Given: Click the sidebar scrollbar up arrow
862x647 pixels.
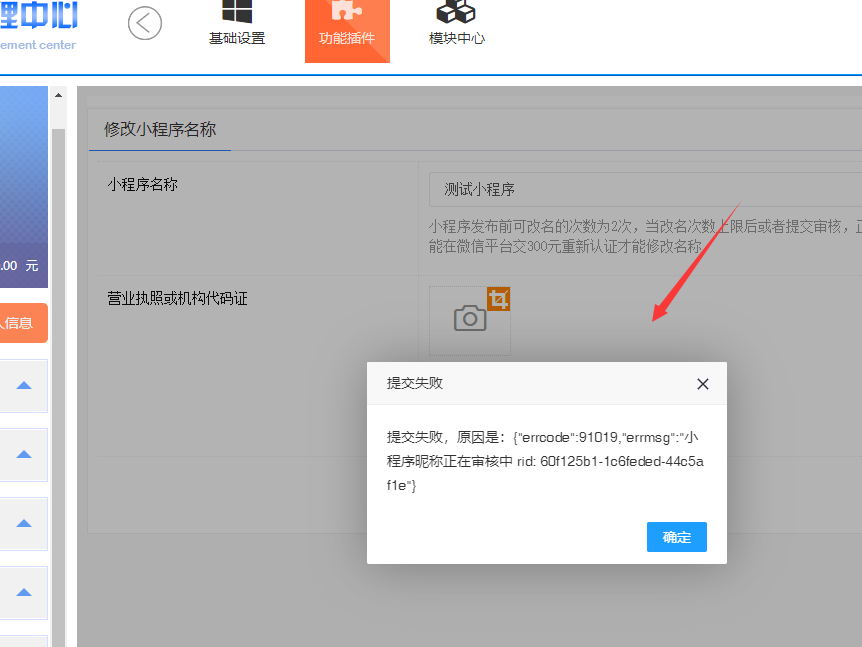Looking at the screenshot, I should point(58,95).
